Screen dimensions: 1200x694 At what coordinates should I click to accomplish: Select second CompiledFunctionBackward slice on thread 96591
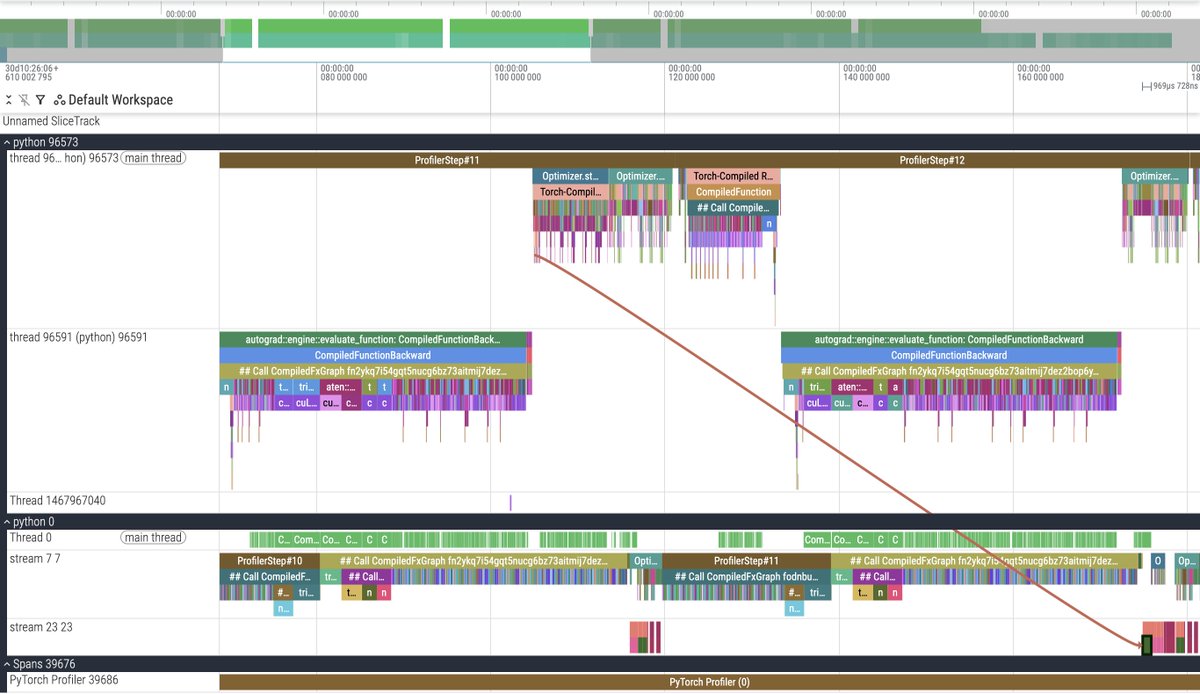point(951,355)
